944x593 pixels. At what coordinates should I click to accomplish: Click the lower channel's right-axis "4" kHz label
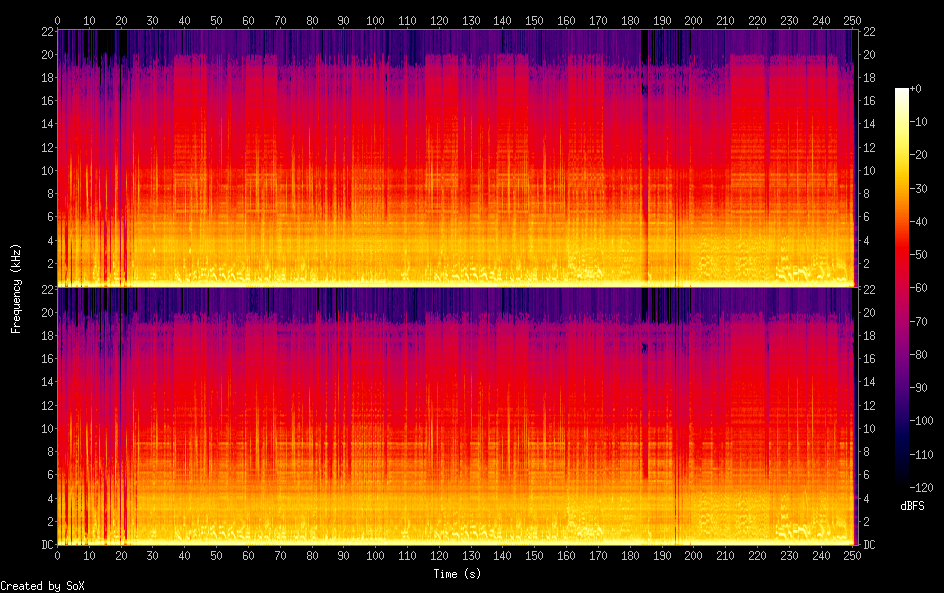pyautogui.click(x=866, y=498)
